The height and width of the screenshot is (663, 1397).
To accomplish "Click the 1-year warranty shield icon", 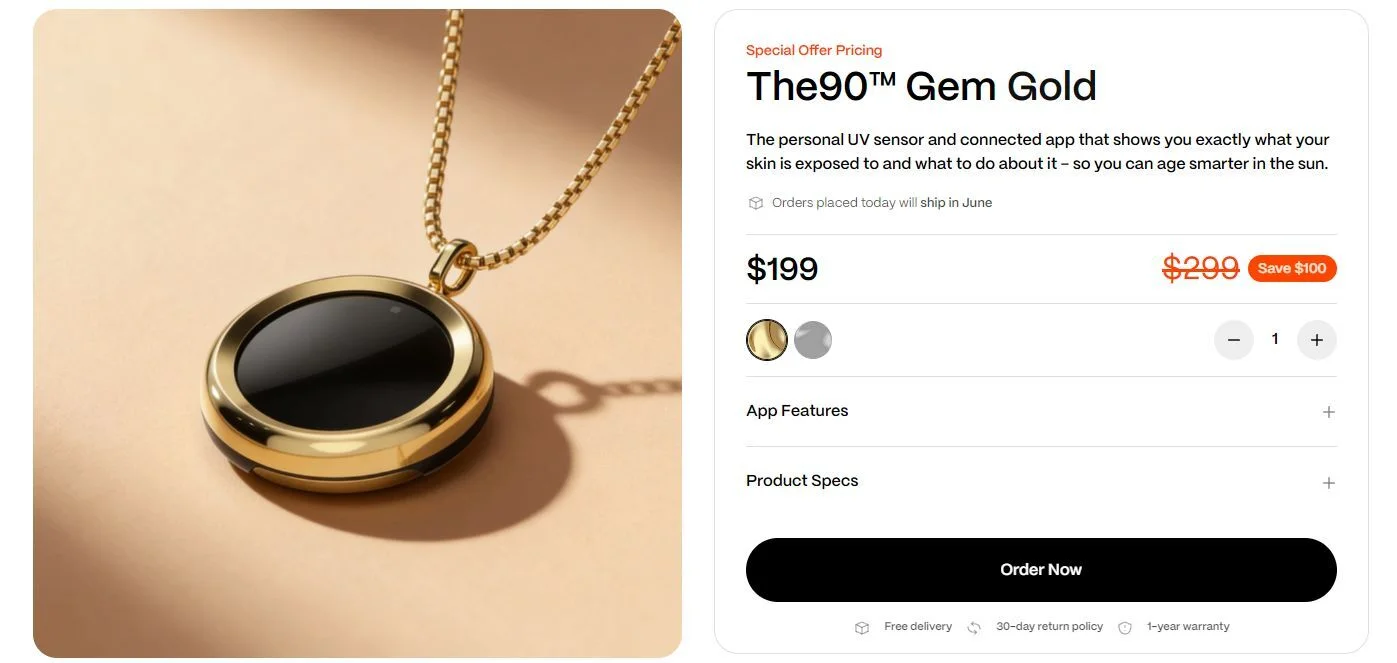I will pyautogui.click(x=1125, y=628).
